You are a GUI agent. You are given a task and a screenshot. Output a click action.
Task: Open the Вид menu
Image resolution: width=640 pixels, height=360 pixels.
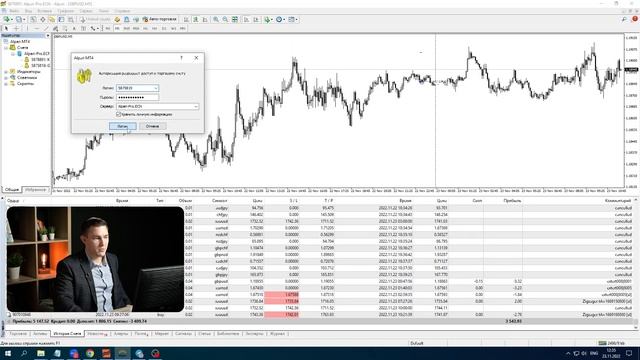point(29,11)
